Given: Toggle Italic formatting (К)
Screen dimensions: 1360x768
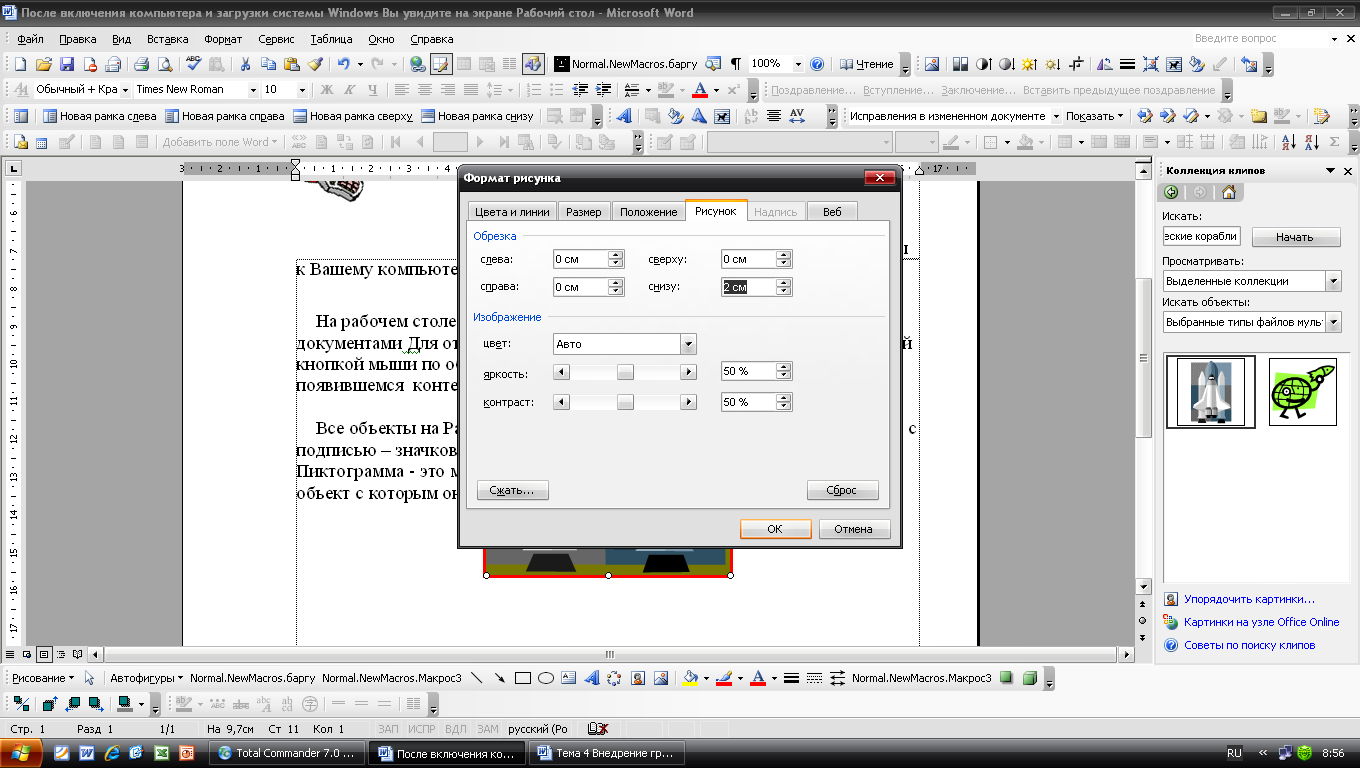Looking at the screenshot, I should point(349,90).
